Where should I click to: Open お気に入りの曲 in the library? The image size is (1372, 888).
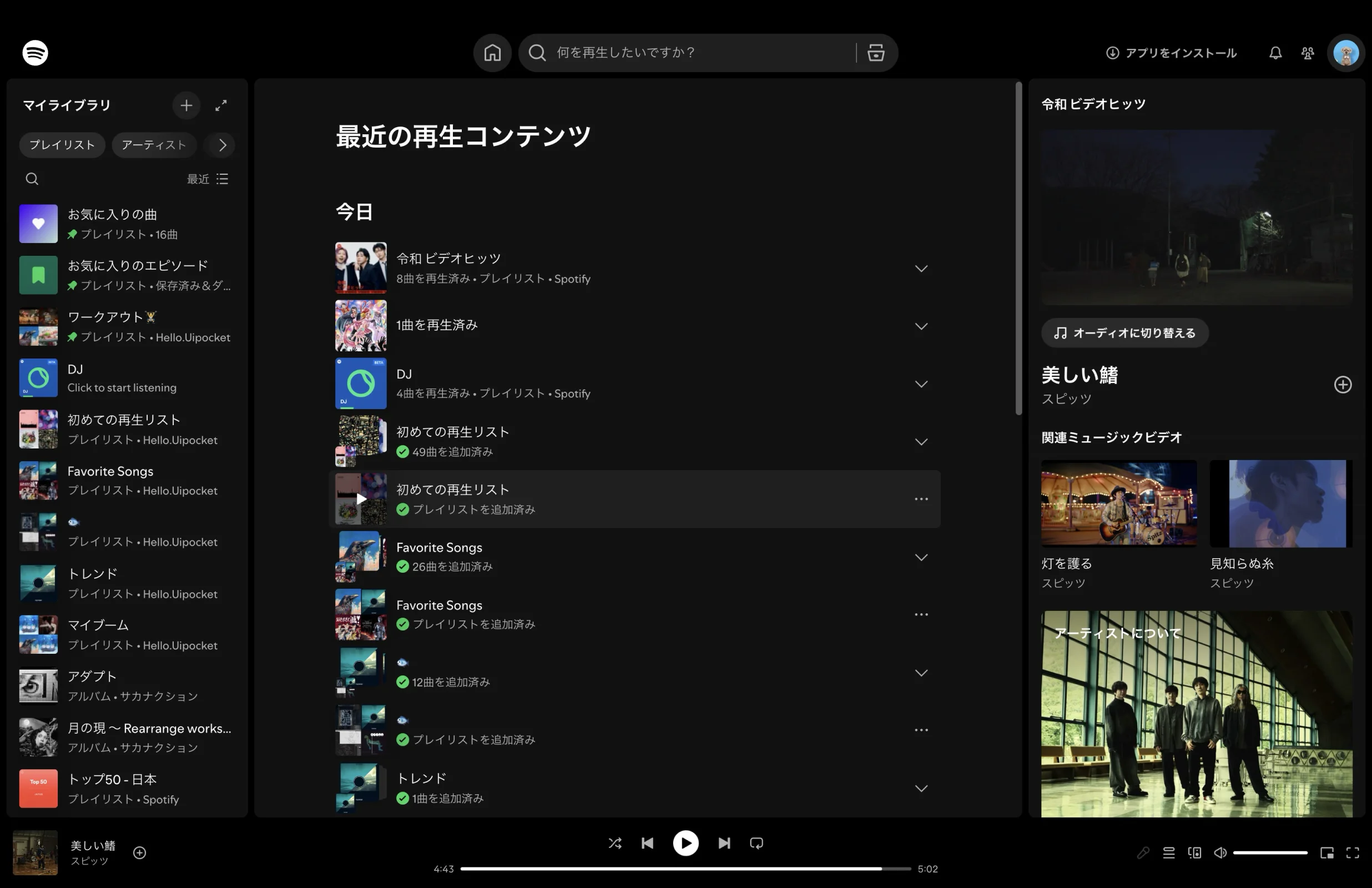click(x=127, y=224)
